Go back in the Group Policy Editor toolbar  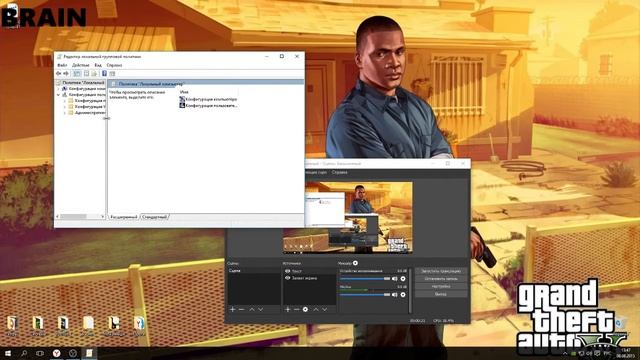(x=58, y=73)
